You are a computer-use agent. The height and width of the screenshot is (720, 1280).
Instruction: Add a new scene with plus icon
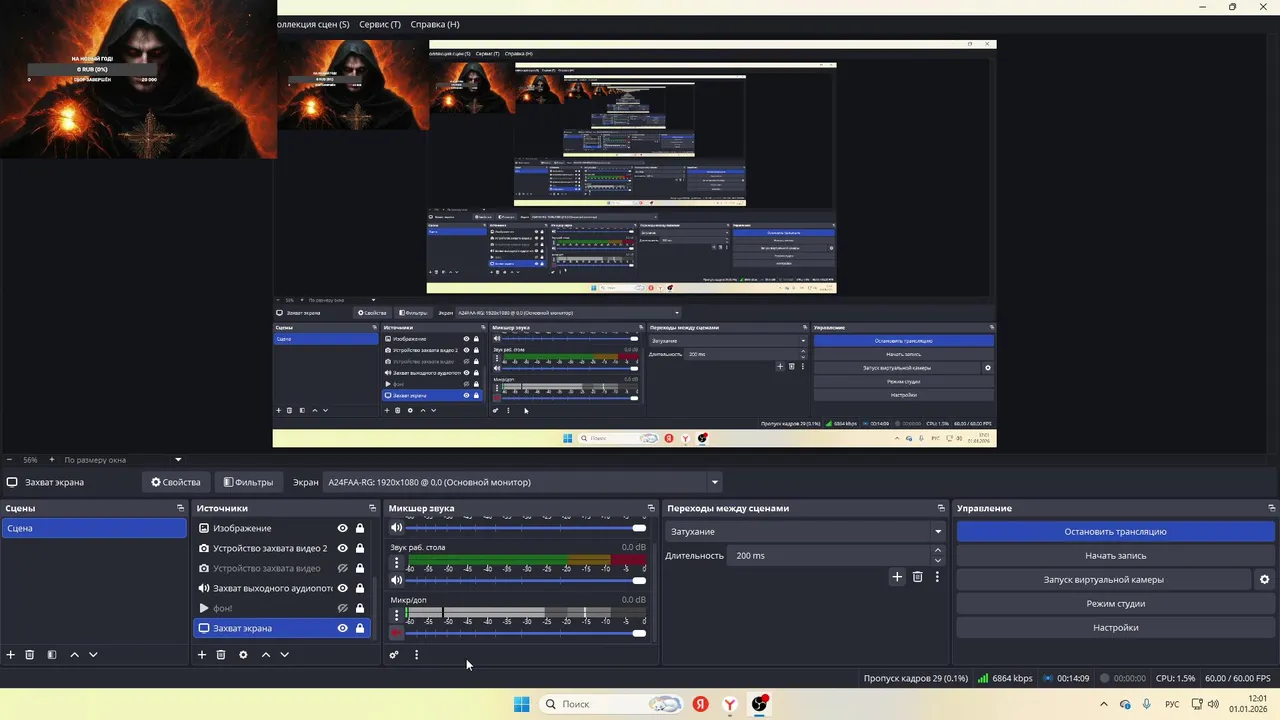click(11, 655)
